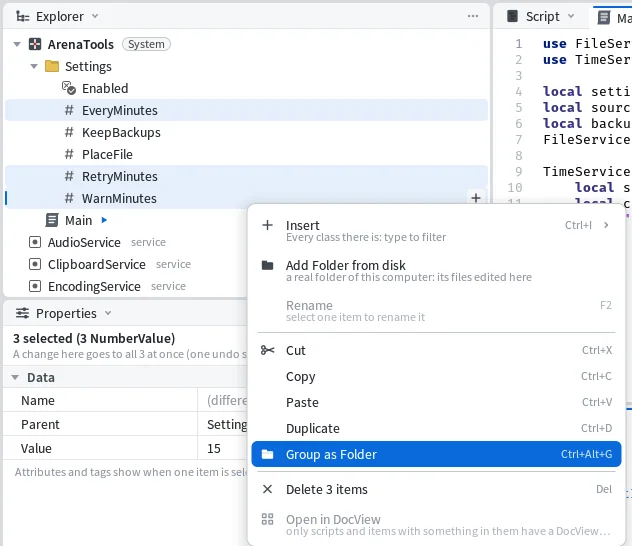The width and height of the screenshot is (632, 546).
Task: Click the ClipboardService icon
Action: pos(35,264)
